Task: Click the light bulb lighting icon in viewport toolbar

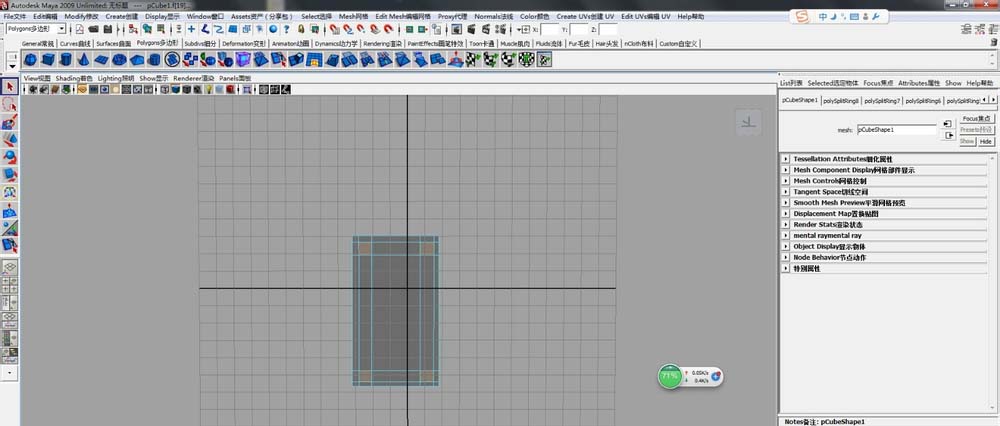Action: [x=208, y=90]
